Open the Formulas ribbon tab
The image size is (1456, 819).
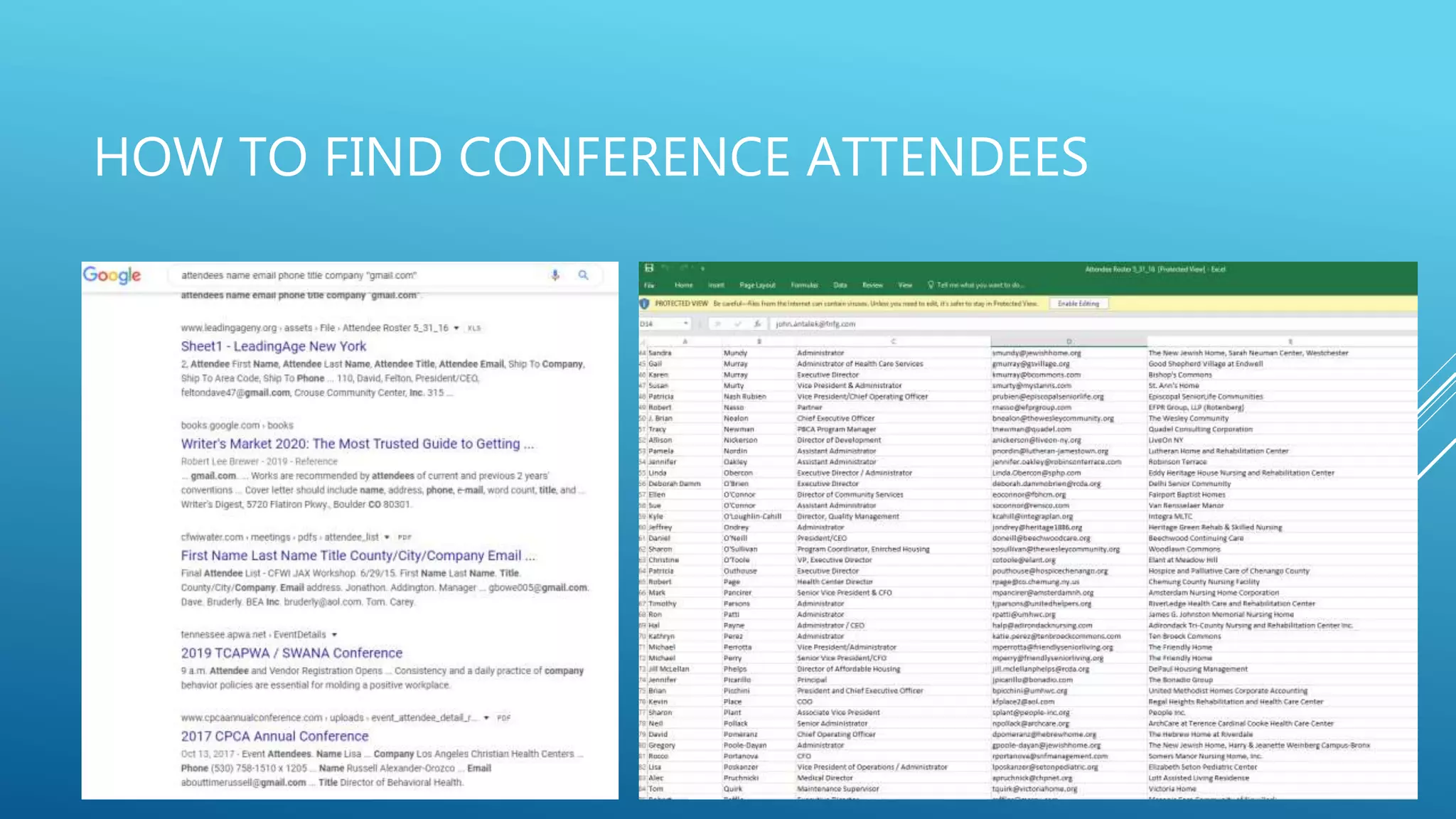804,285
